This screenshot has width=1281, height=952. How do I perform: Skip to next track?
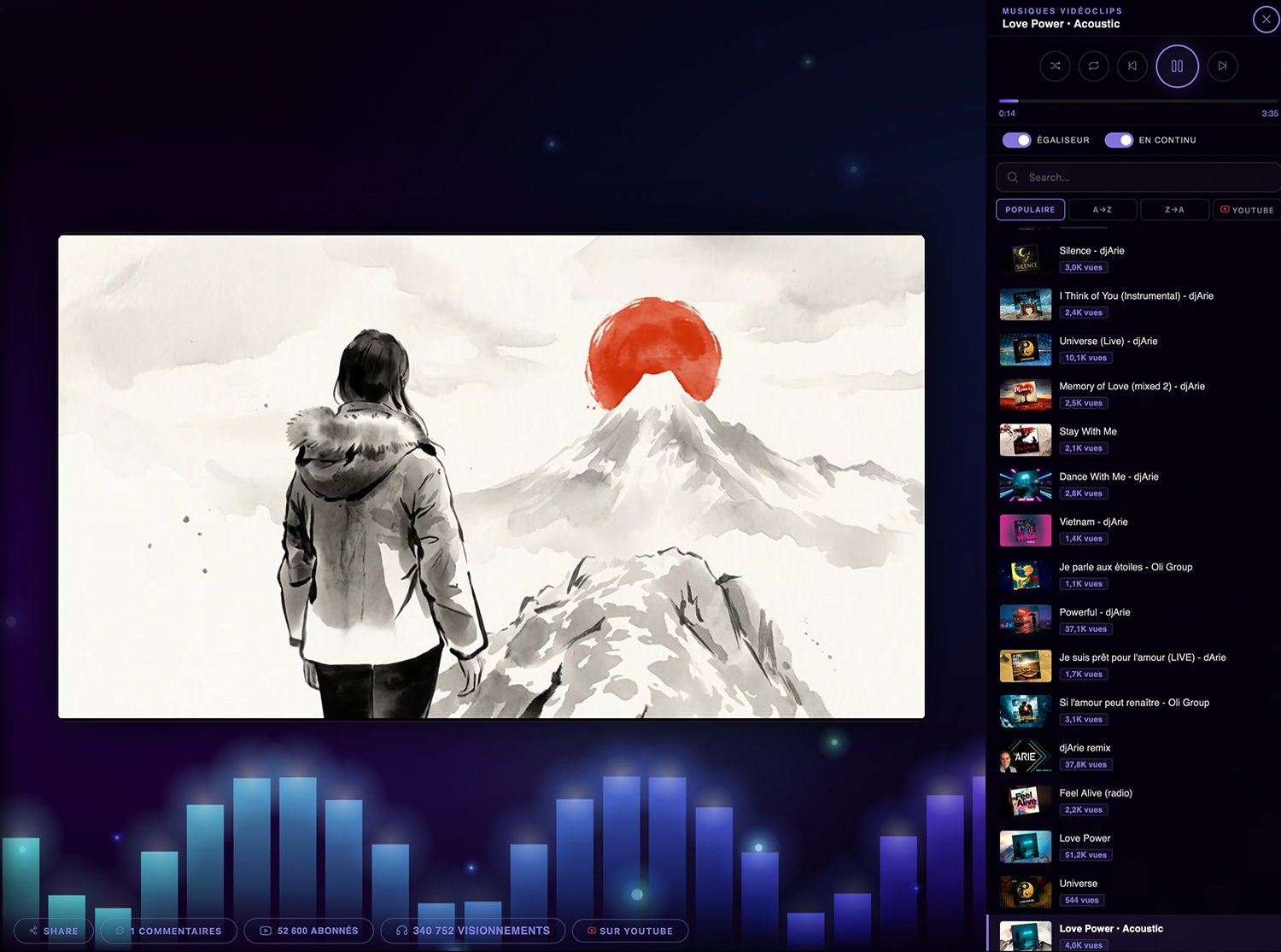click(x=1223, y=66)
